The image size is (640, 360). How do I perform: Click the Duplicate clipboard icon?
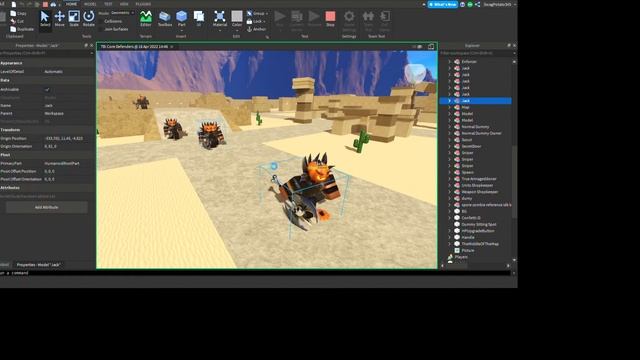(13, 29)
